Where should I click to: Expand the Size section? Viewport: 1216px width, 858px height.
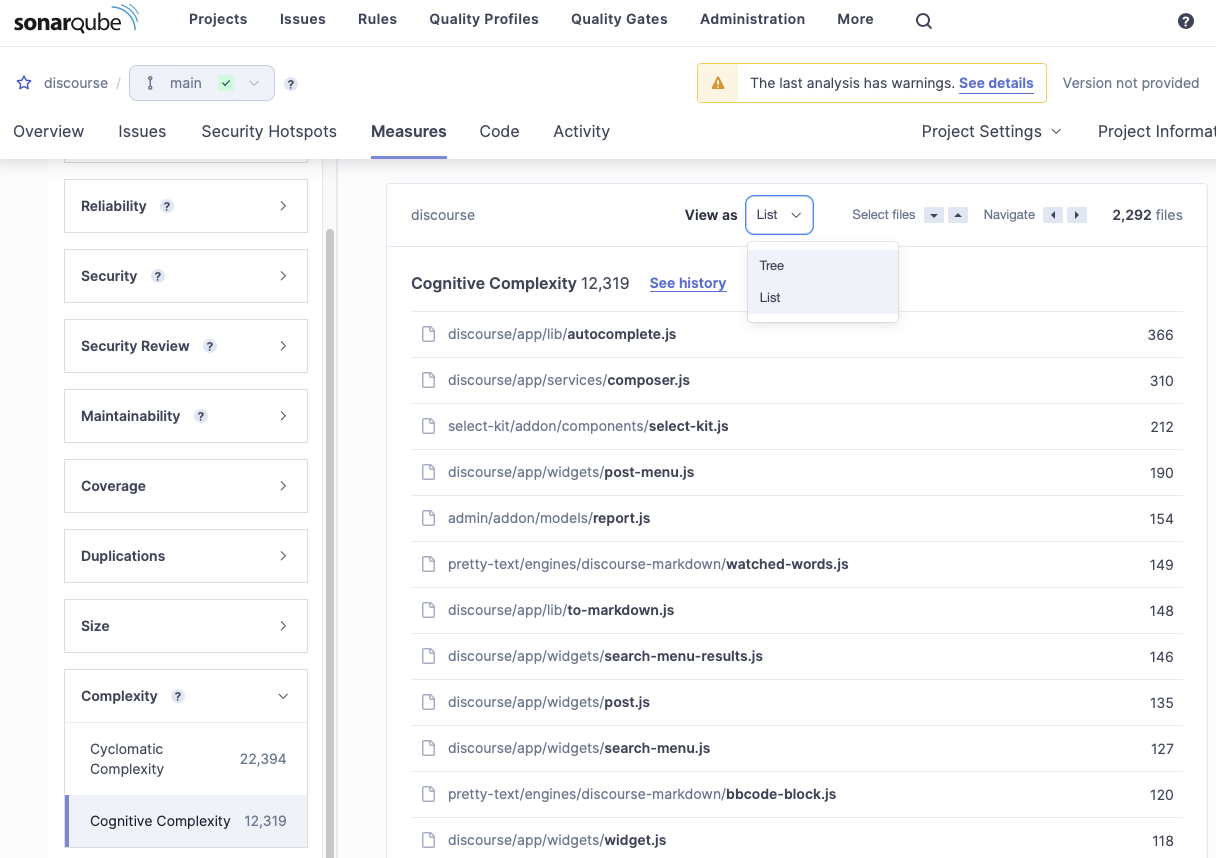186,626
